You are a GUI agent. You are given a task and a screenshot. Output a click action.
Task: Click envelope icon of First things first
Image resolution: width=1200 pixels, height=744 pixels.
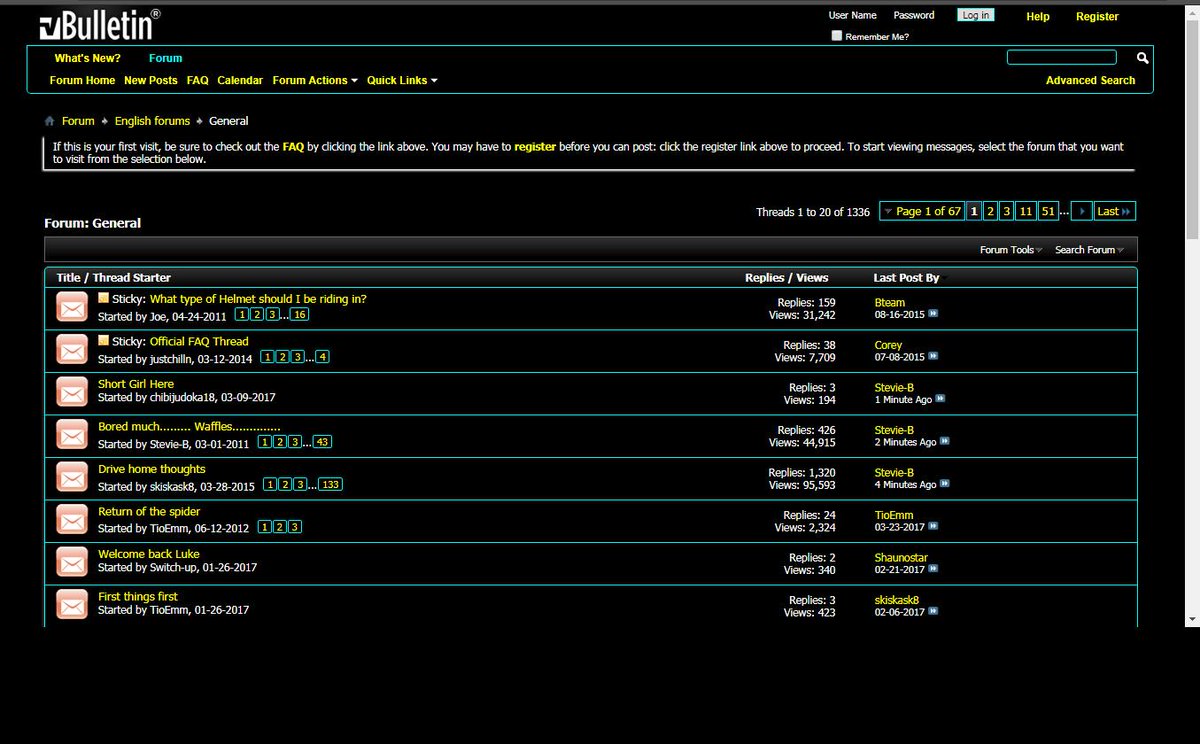tap(72, 605)
